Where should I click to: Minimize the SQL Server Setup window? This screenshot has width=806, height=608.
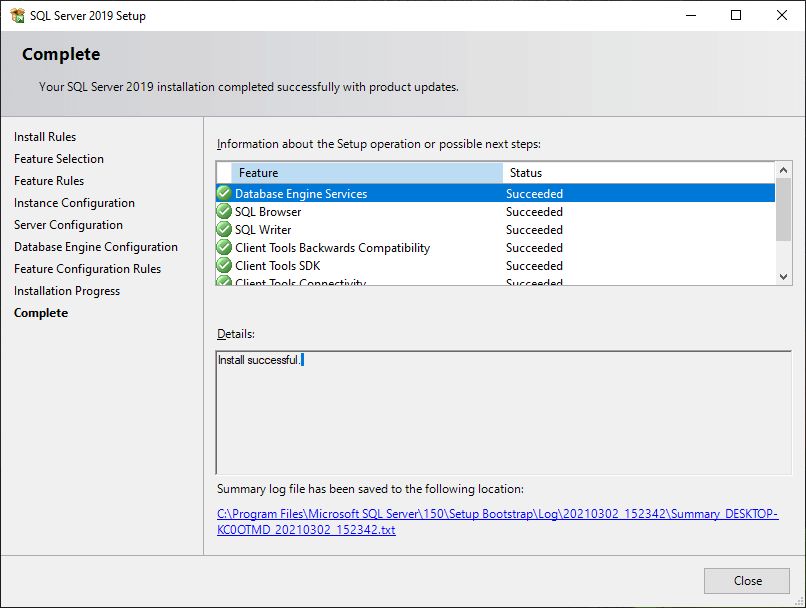pos(691,15)
